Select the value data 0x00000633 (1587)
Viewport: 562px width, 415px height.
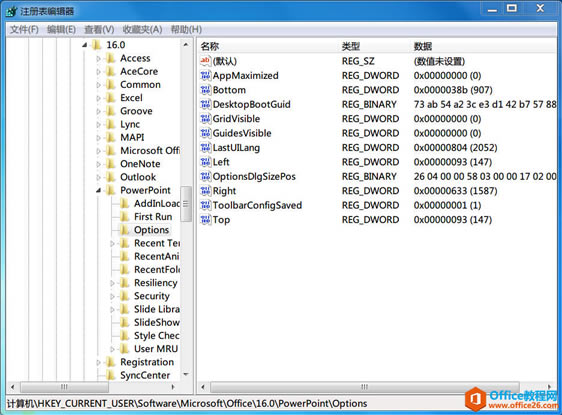coord(455,191)
